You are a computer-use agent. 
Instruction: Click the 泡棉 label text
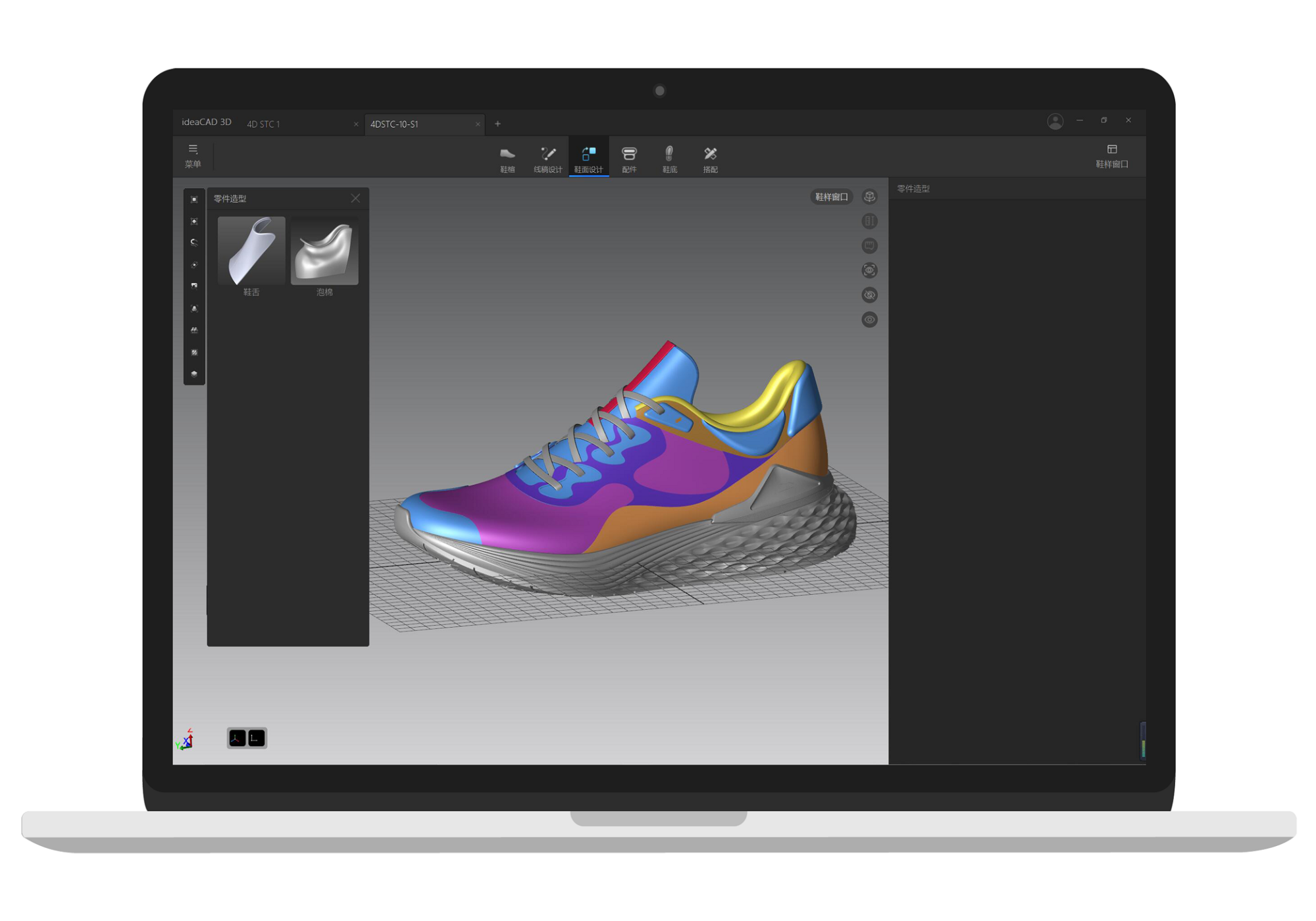pyautogui.click(x=324, y=292)
